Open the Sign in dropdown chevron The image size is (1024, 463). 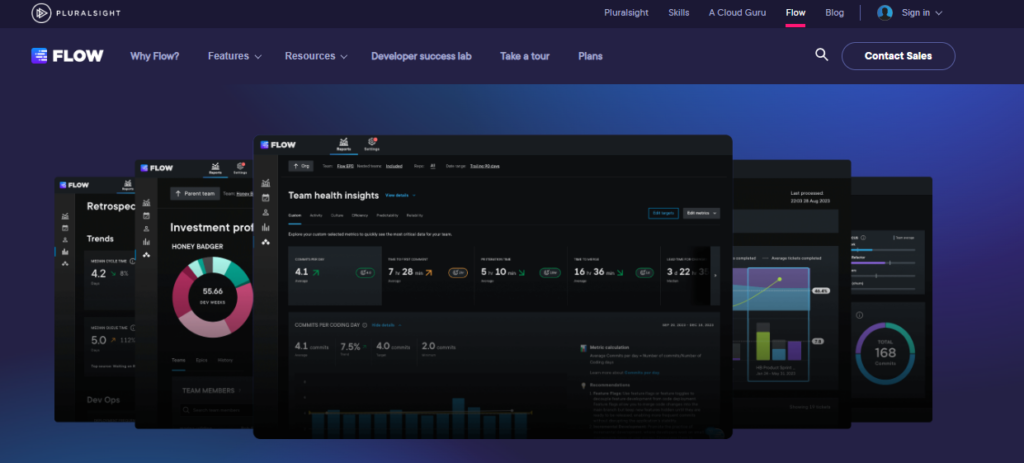[x=939, y=13]
